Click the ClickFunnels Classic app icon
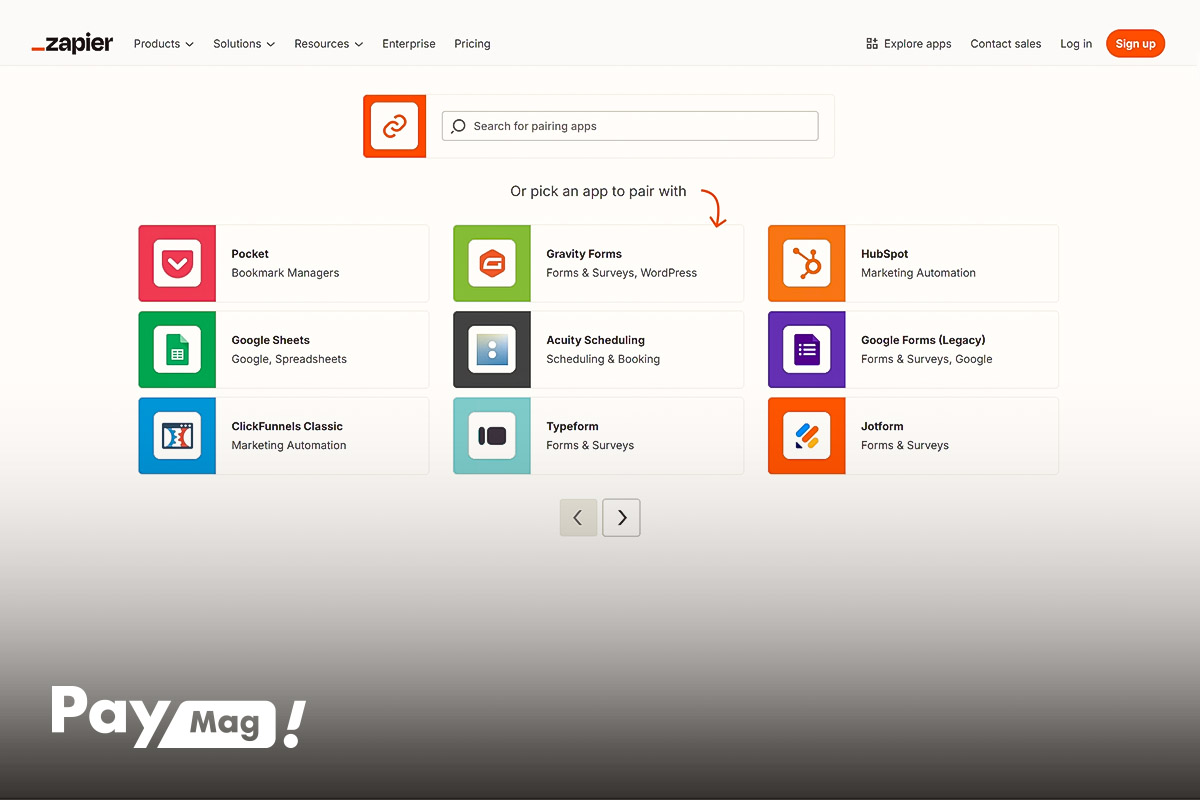The image size is (1200, 800). tap(177, 436)
